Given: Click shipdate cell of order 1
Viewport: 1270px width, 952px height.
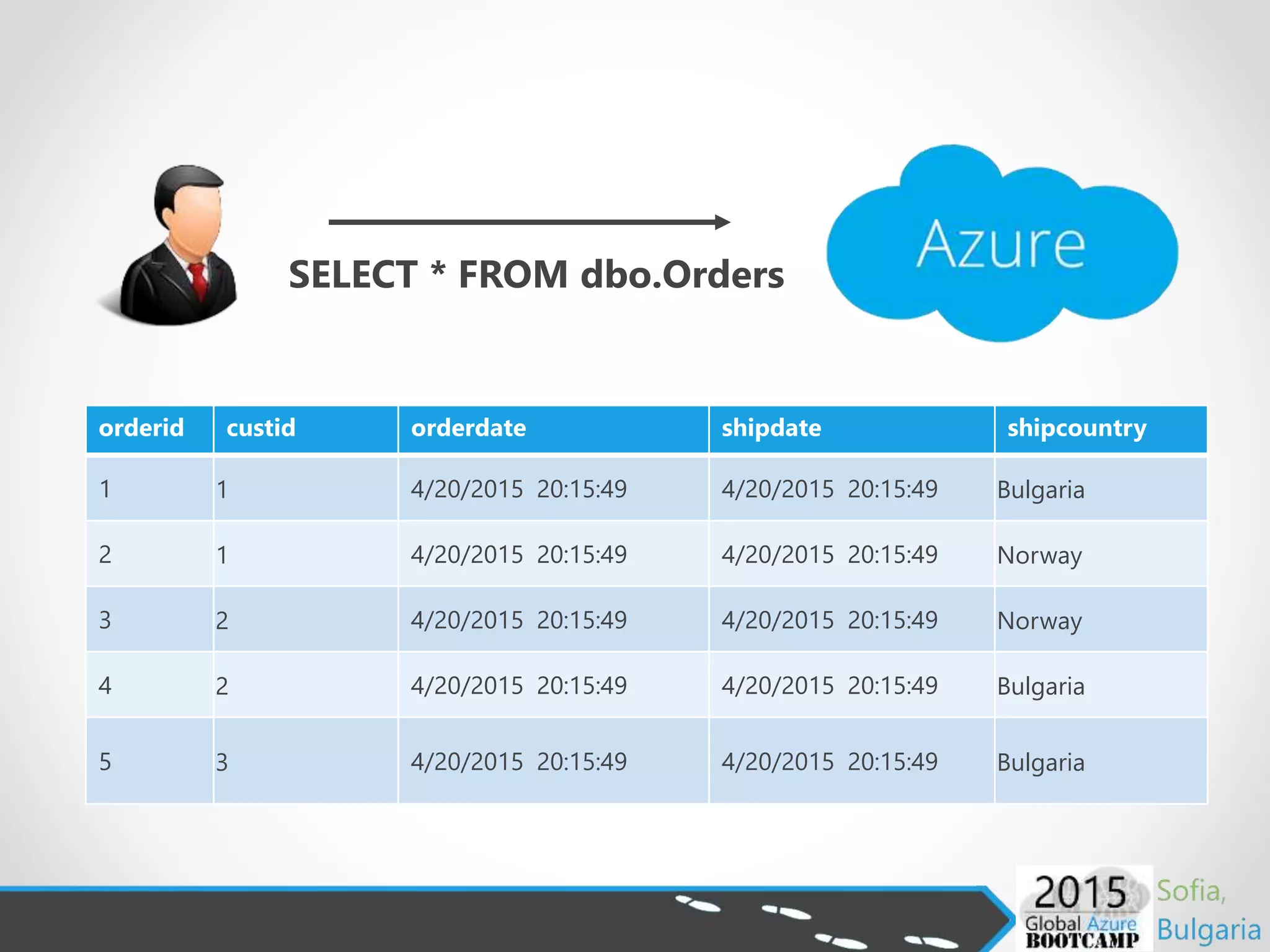Looking at the screenshot, I should 829,490.
